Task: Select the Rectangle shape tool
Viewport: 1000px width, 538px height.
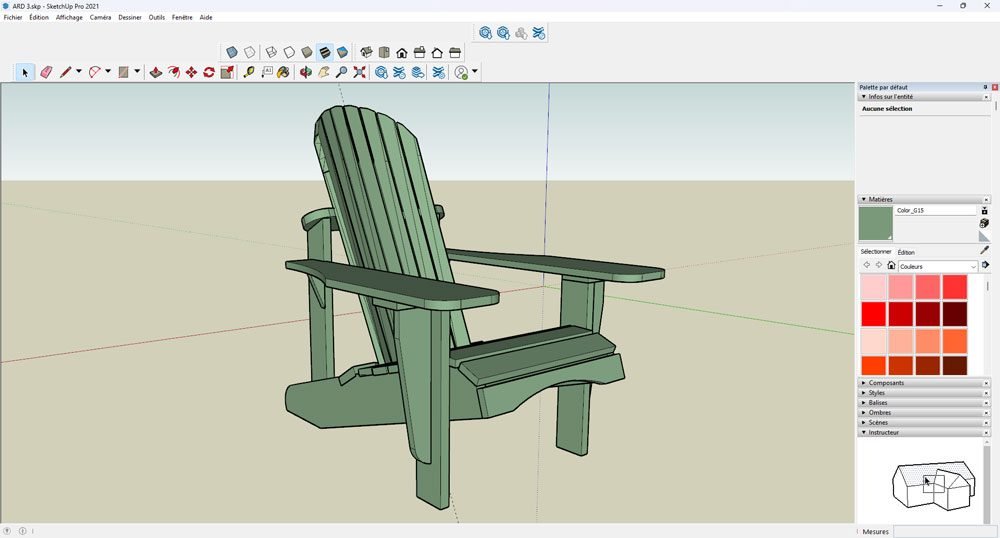Action: pos(124,73)
